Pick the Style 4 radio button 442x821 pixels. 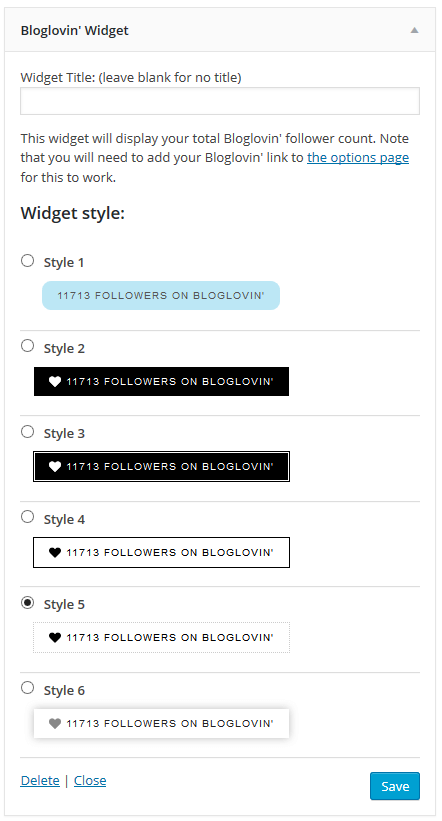point(27,517)
